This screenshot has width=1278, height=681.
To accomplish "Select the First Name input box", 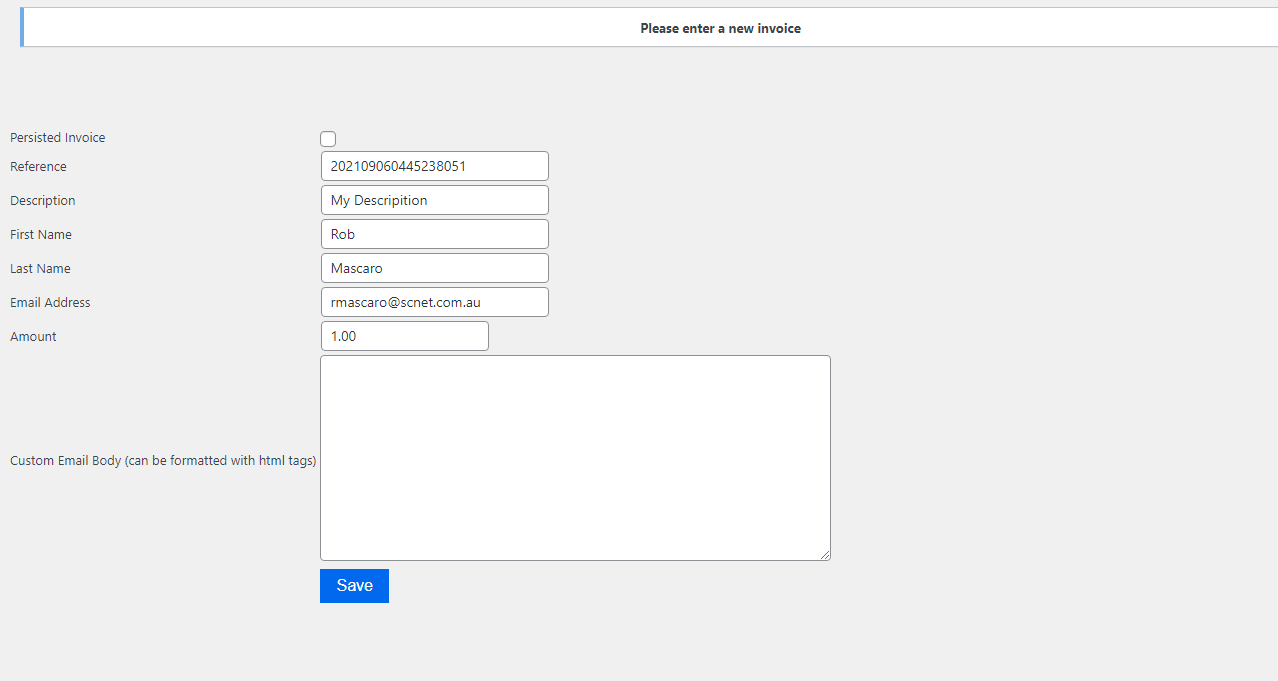I will pos(434,234).
